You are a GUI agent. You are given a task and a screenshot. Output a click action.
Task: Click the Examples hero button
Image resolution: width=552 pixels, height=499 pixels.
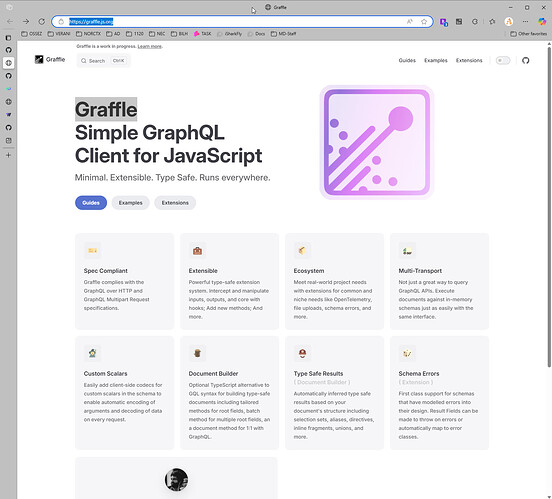click(x=131, y=203)
